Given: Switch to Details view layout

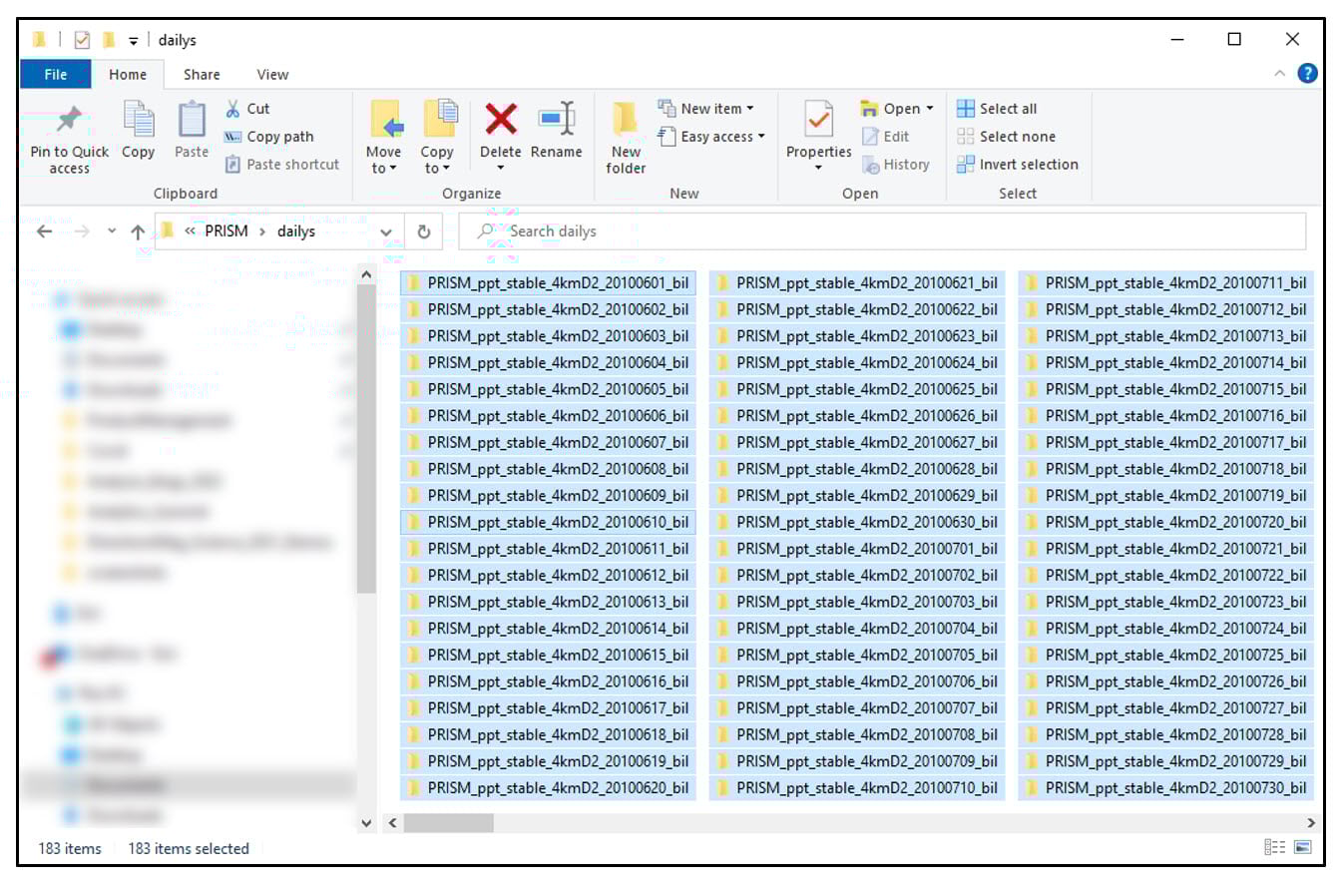Looking at the screenshot, I should point(1275,847).
